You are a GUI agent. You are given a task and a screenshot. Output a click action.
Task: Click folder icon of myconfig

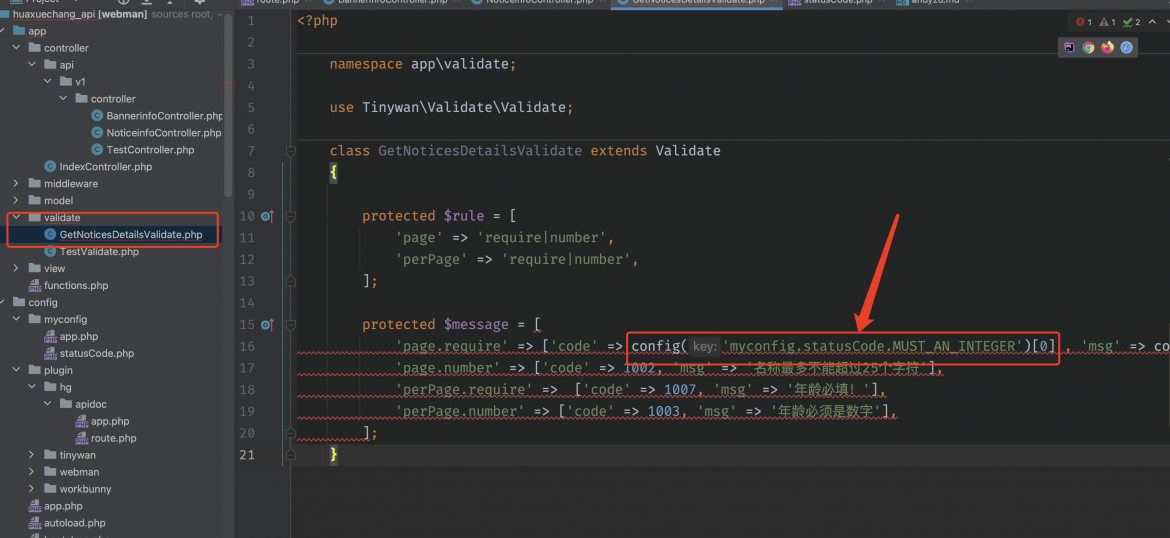(34, 319)
